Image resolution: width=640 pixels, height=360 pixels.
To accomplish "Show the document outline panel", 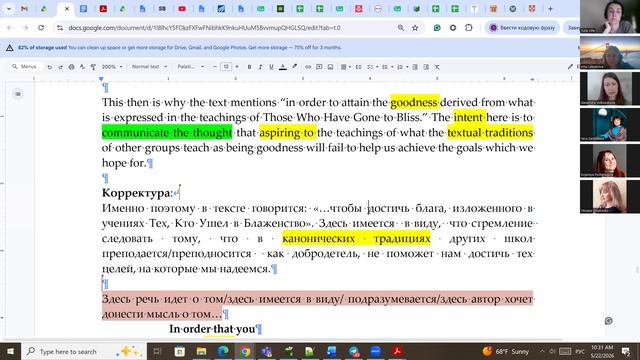I will pyautogui.click(x=18, y=94).
